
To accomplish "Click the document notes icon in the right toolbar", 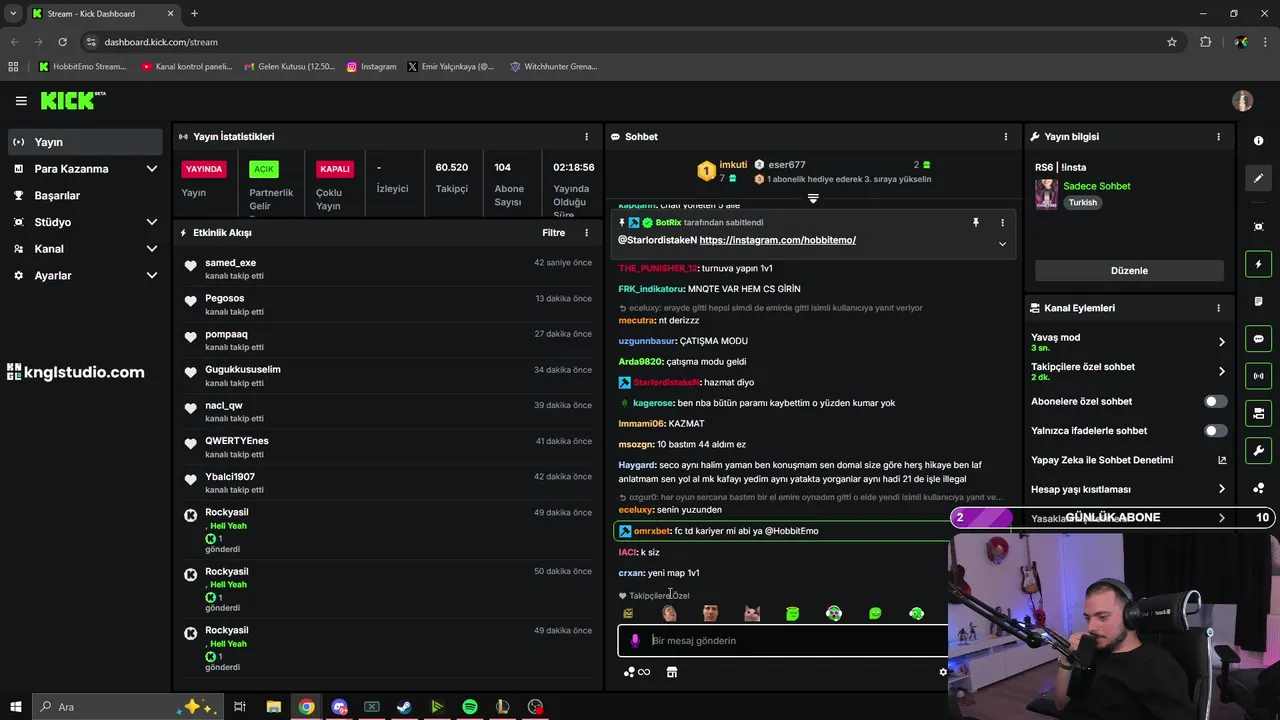I will 1258,302.
